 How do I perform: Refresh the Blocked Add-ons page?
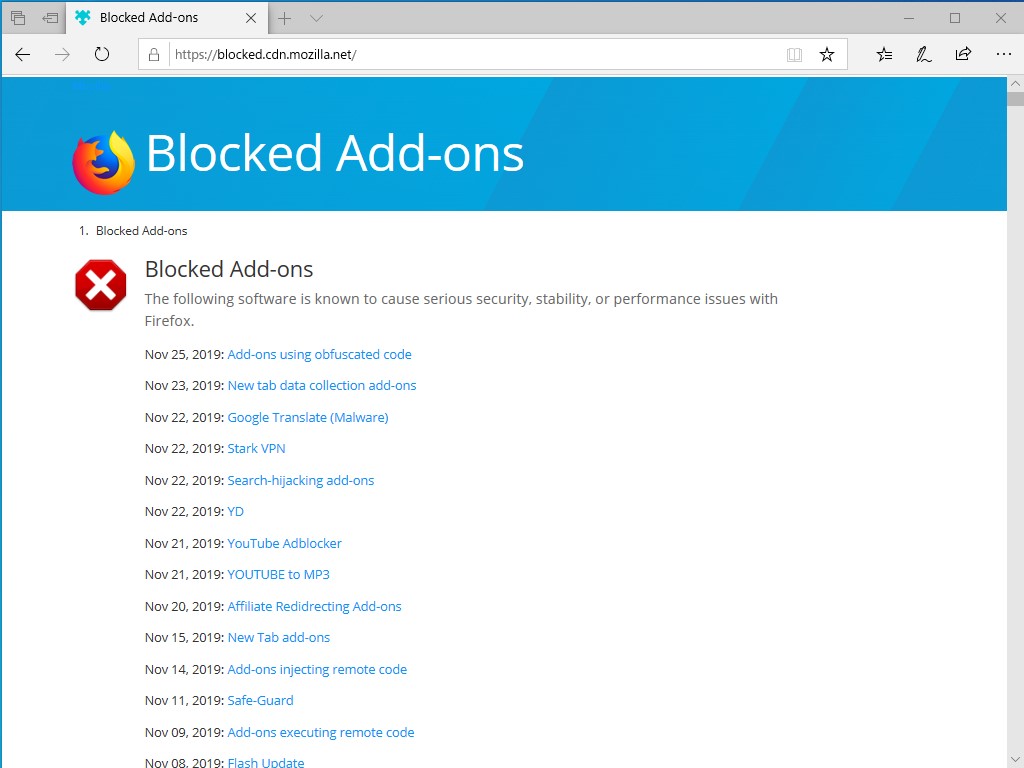tap(103, 55)
